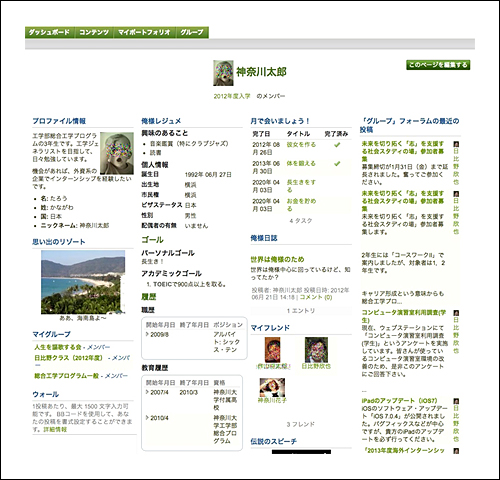Click the completed checkmark for 彼女を作る task
500x480 pixels.
(337, 145)
